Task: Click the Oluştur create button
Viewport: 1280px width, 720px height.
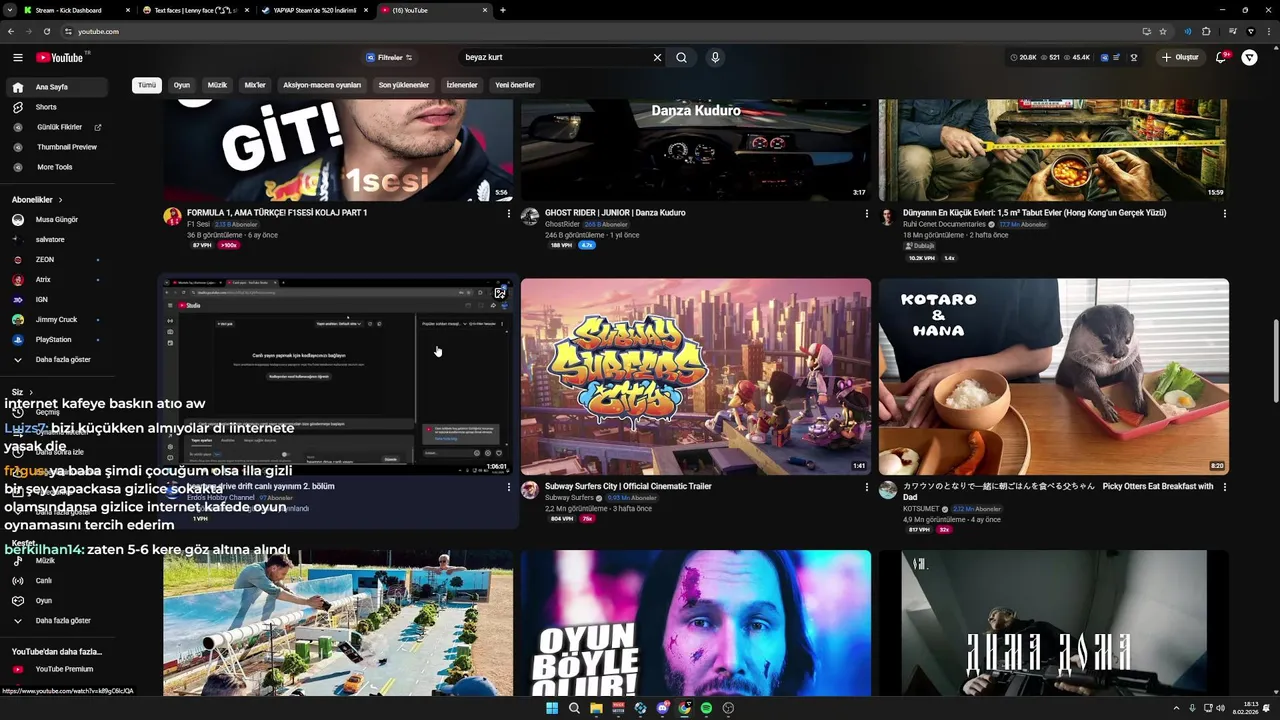Action: click(x=1180, y=58)
